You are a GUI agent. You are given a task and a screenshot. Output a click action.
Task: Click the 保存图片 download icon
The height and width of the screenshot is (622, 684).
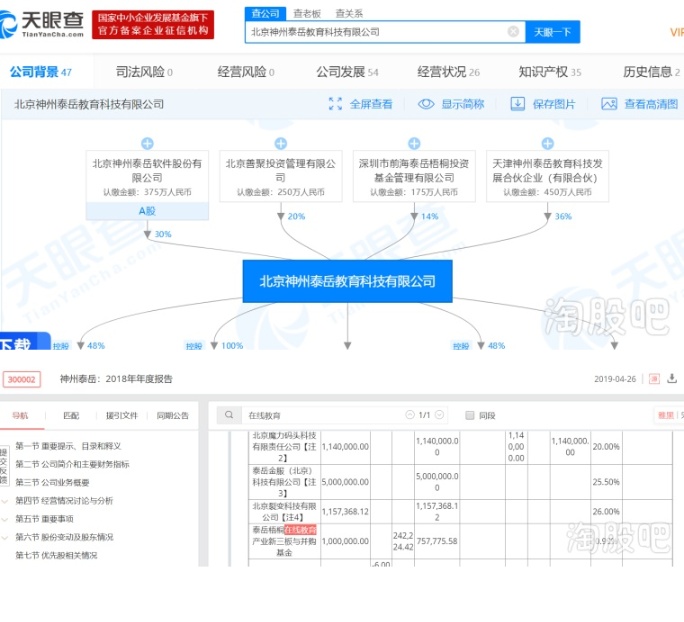click(517, 104)
